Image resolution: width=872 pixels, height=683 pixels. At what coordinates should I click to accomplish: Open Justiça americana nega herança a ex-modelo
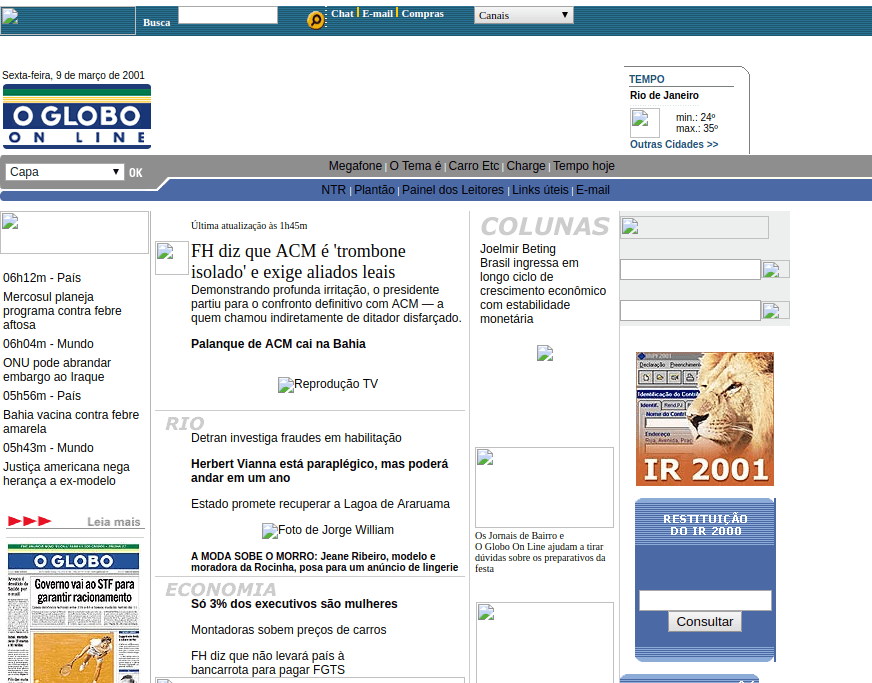coord(66,474)
